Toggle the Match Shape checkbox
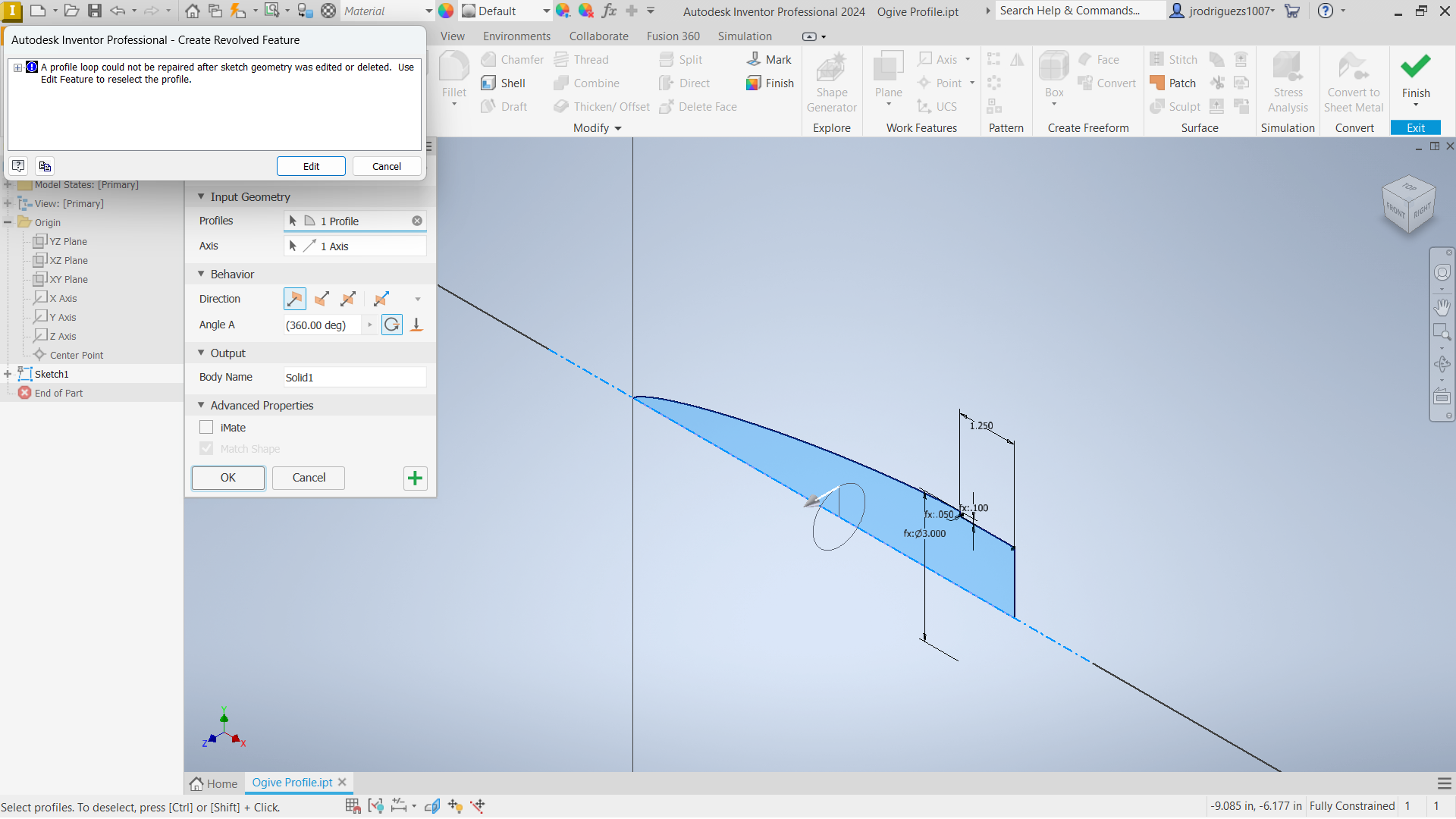This screenshot has height=819, width=1456. point(206,449)
